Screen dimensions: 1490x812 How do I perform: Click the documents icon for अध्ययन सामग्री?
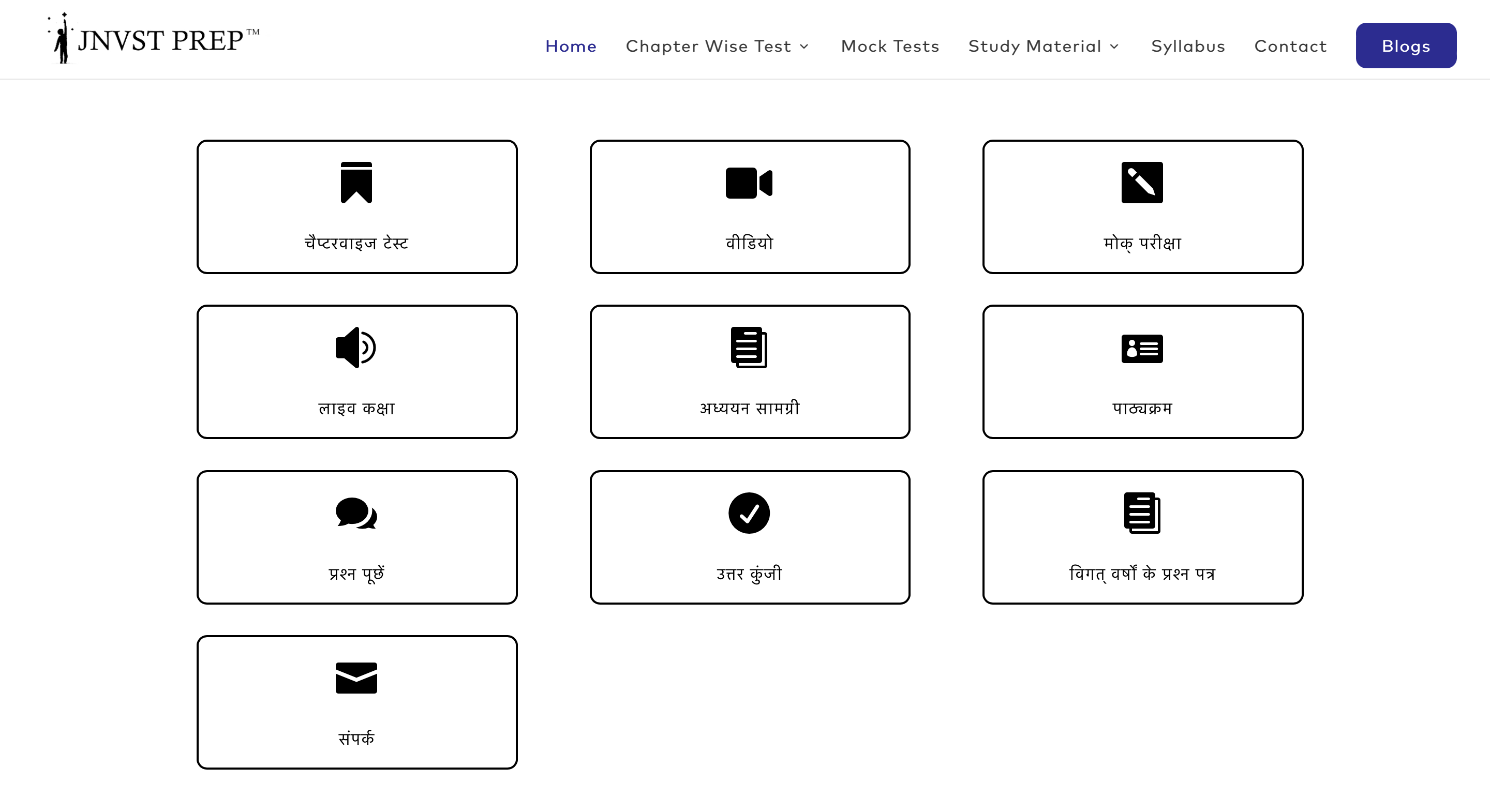tap(749, 348)
